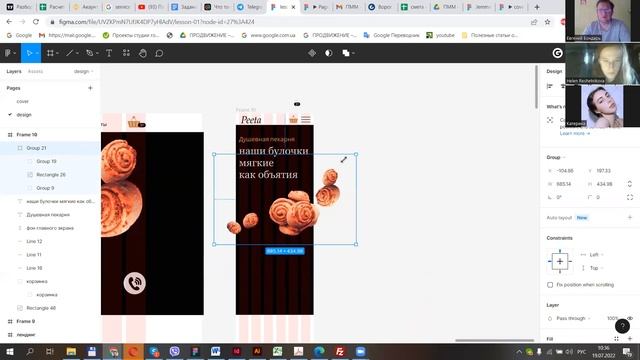Open Boolean operations dropdown arrow
This screenshot has height=360, width=640.
tap(353, 53)
